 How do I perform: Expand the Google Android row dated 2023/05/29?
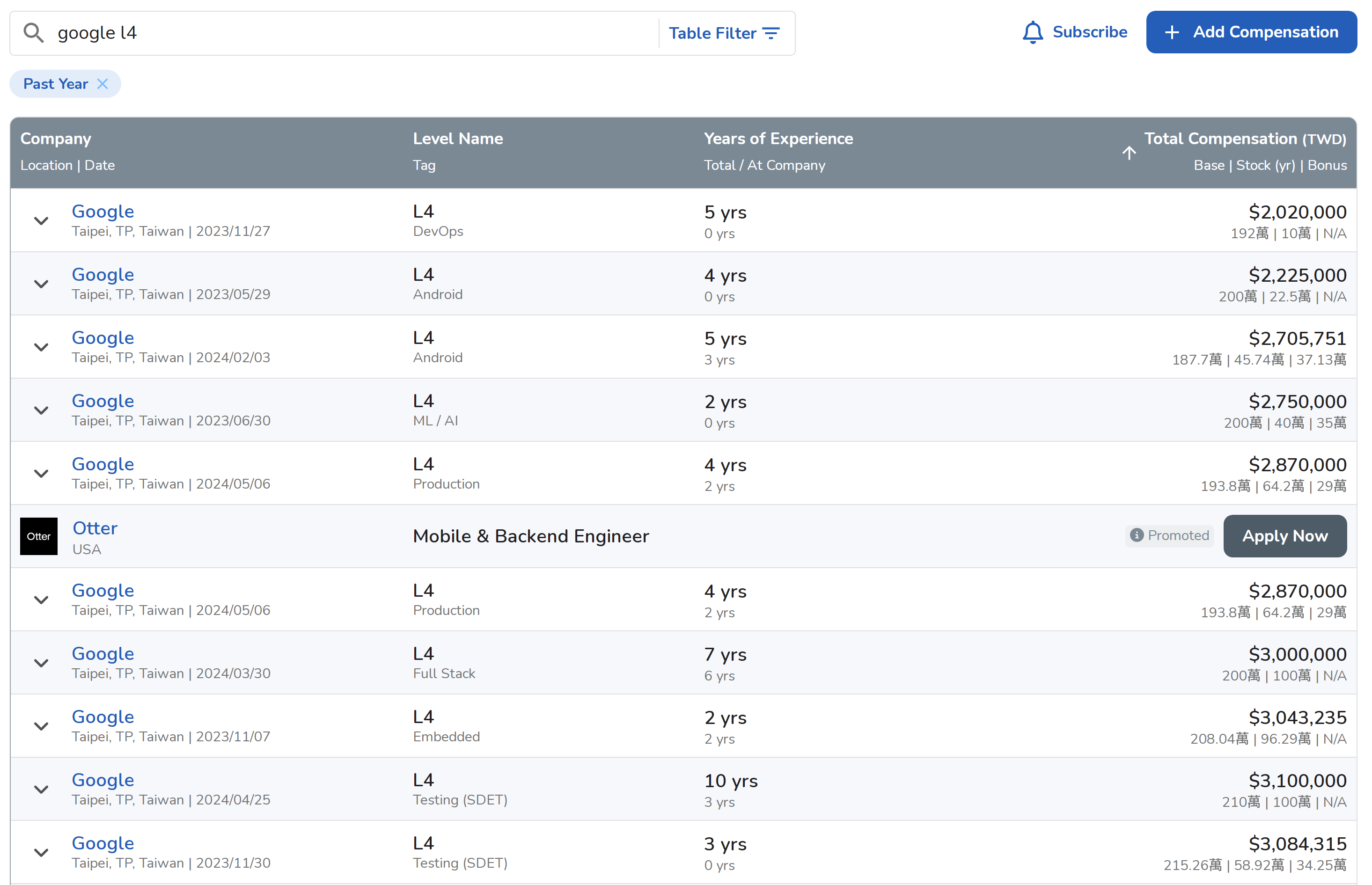[41, 284]
